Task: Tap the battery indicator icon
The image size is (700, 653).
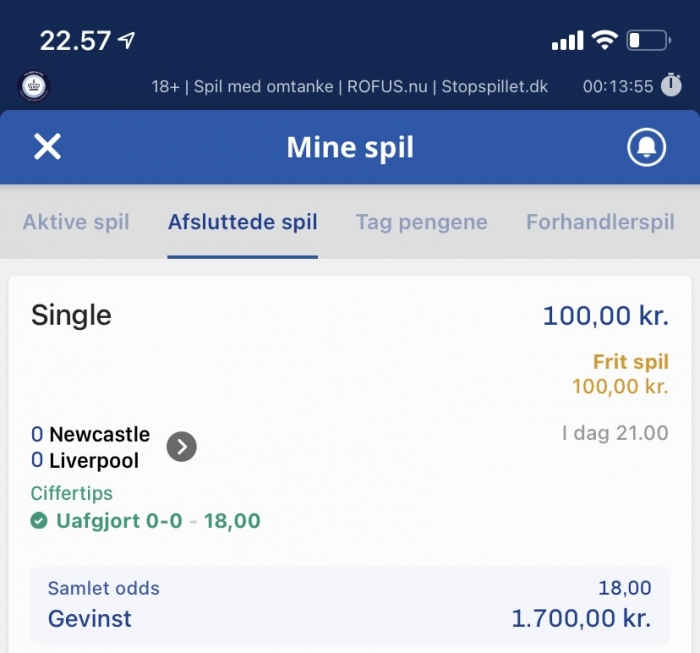Action: coord(648,41)
